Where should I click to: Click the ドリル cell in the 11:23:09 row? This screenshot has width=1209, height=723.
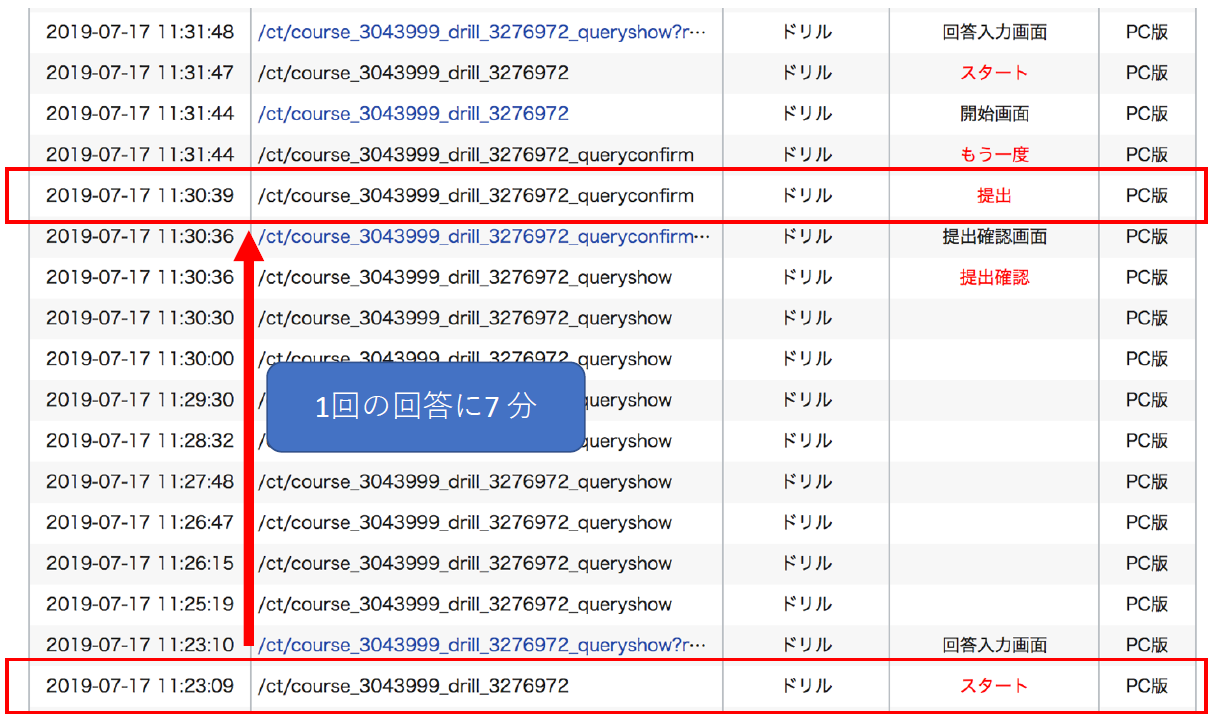pyautogui.click(x=806, y=686)
